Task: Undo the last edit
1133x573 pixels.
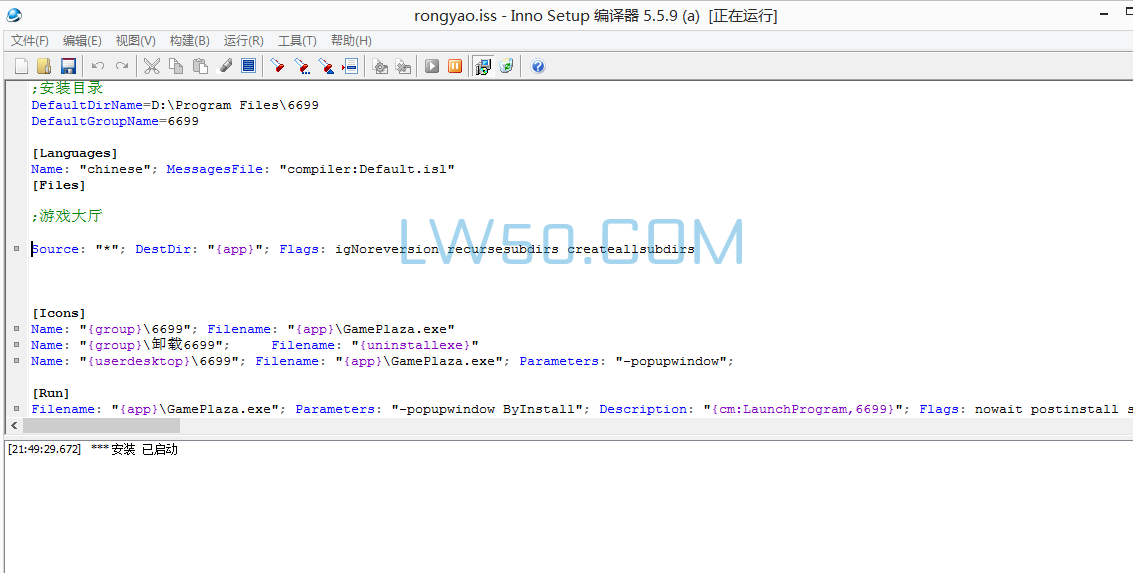Action: tap(98, 66)
